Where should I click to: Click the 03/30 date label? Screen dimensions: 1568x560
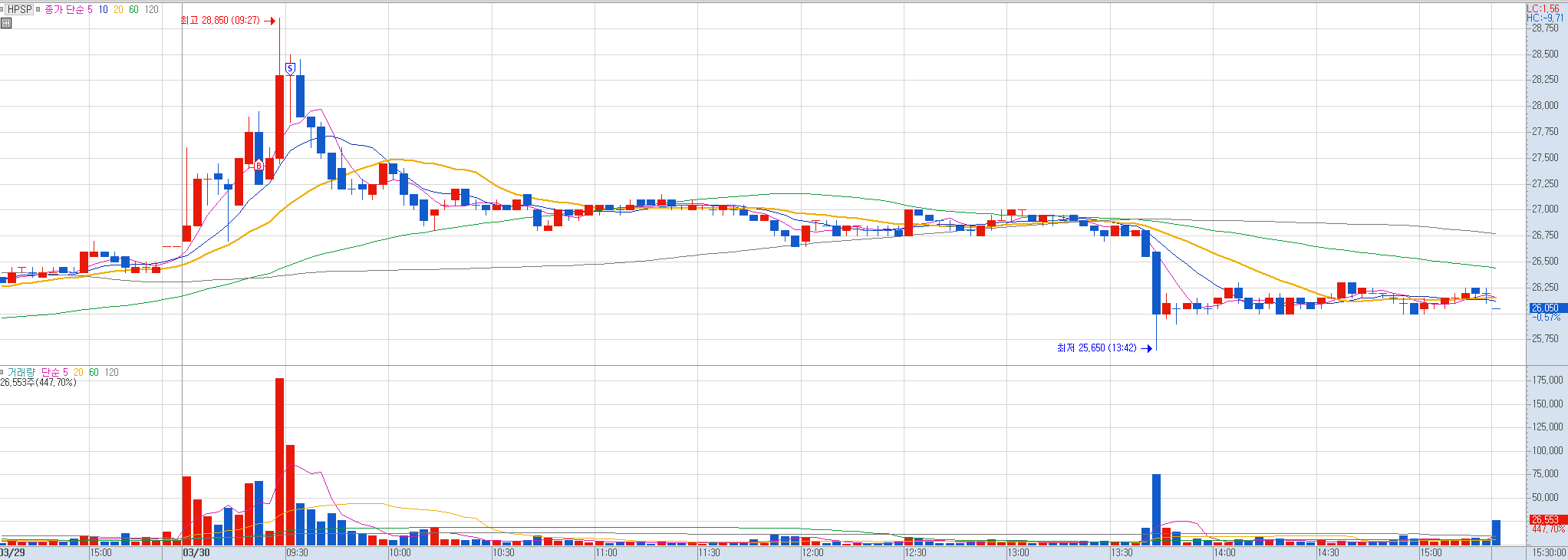coord(196,552)
